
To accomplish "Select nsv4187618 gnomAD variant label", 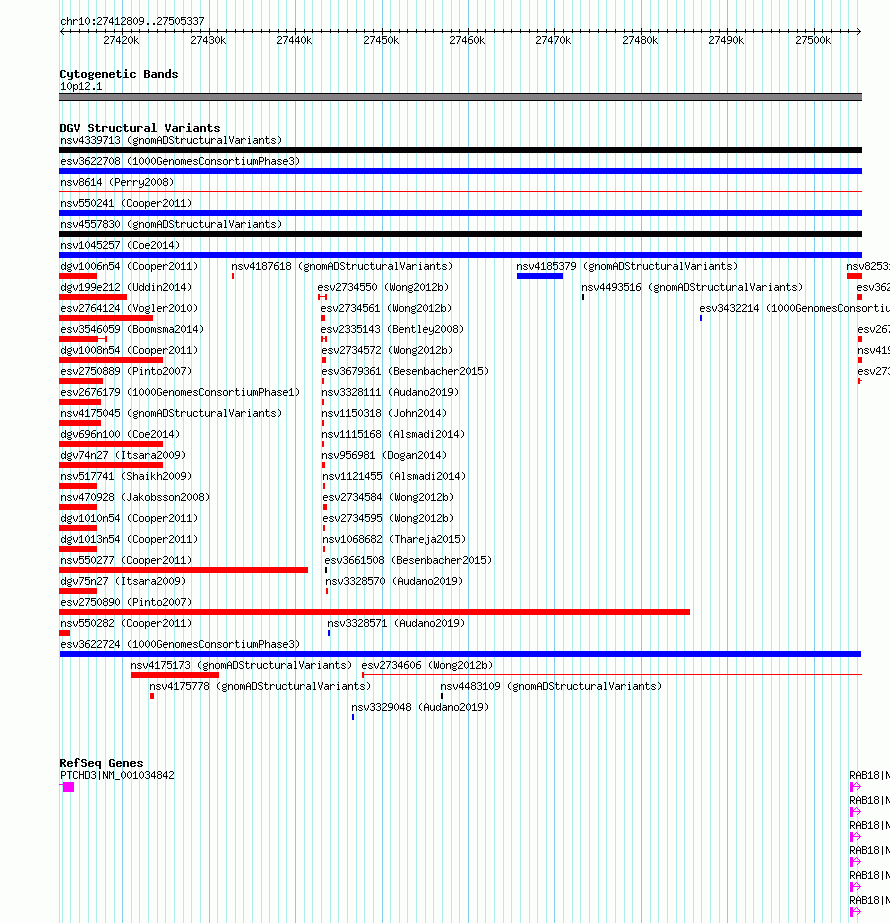I will pyautogui.click(x=342, y=266).
